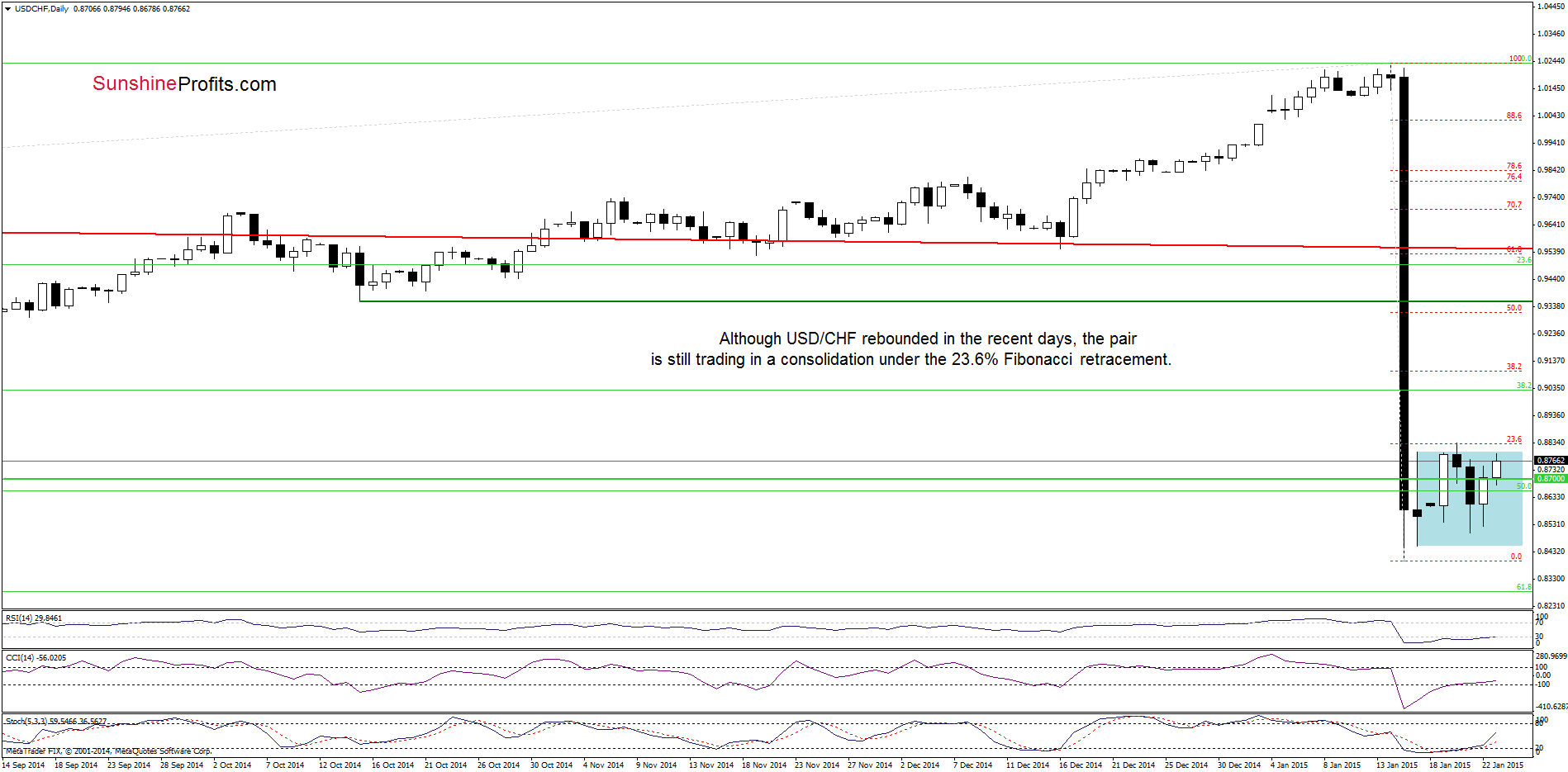Click the 14 Sep 2014 date label
This screenshot has height=772, width=1568.
(23, 765)
